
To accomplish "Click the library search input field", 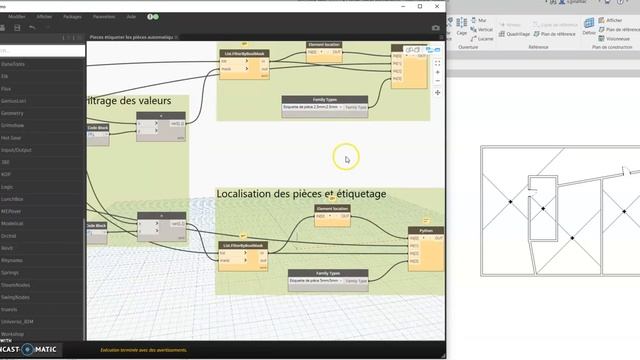I will 42,51.
